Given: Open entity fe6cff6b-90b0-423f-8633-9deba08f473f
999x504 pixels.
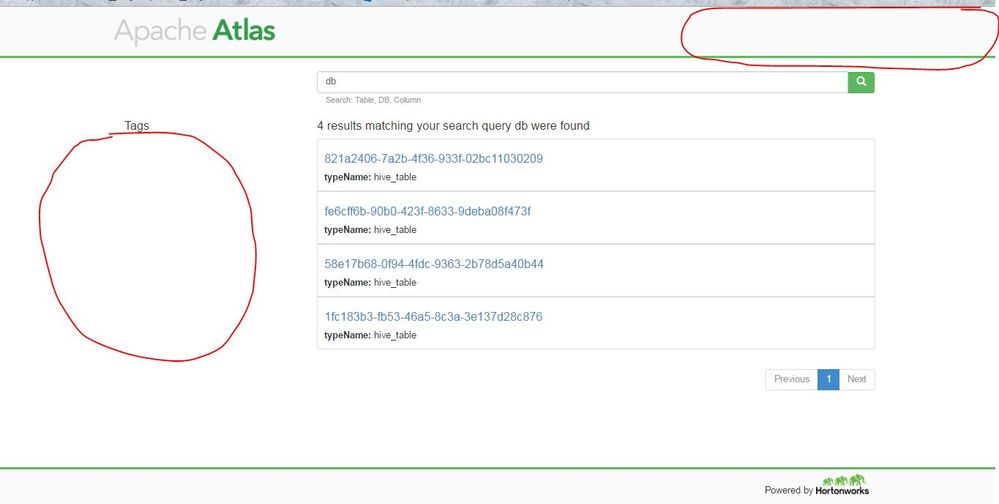Looking at the screenshot, I should [x=428, y=212].
